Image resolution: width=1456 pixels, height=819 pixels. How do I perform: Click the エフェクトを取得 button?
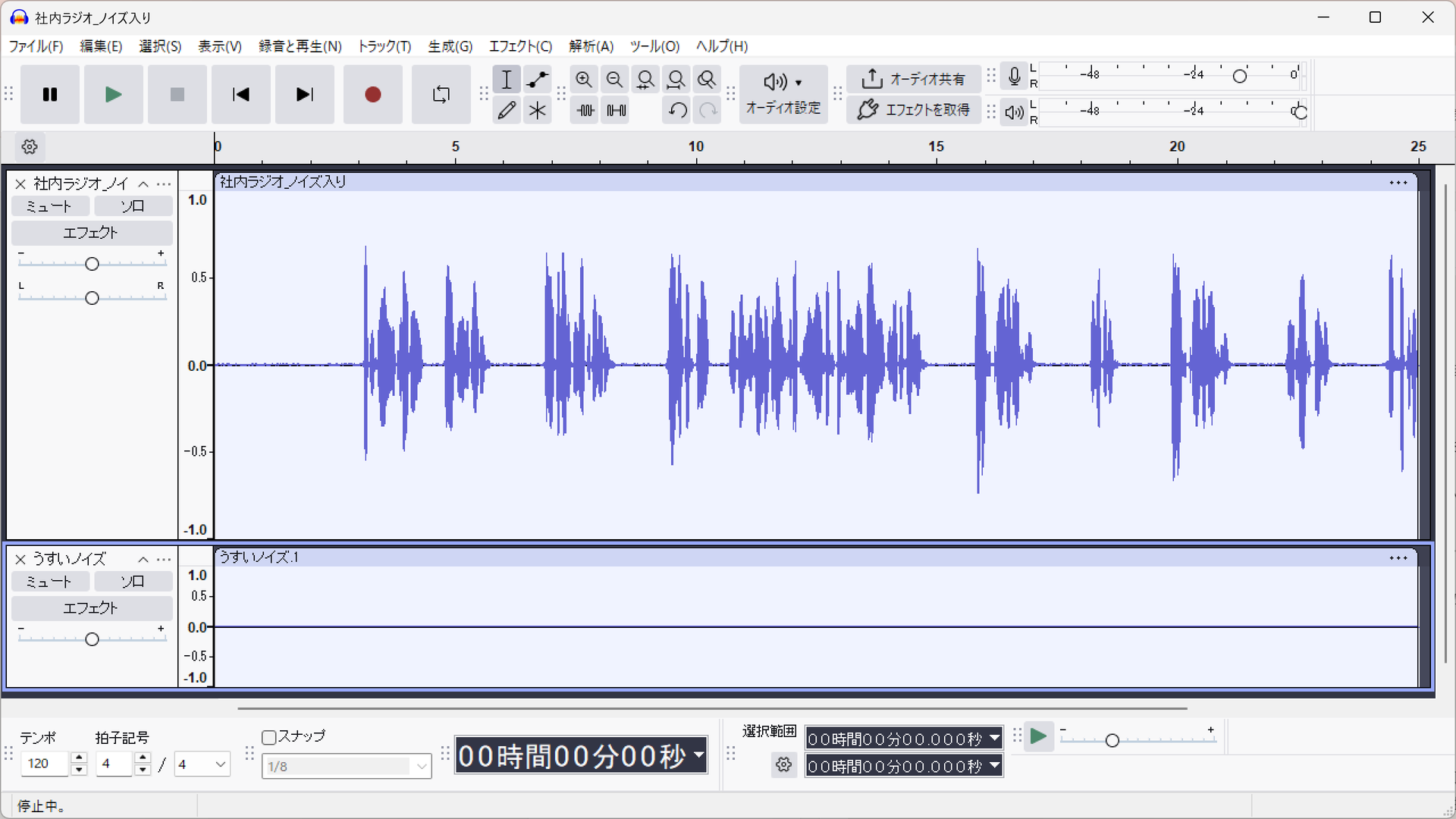pyautogui.click(x=914, y=110)
